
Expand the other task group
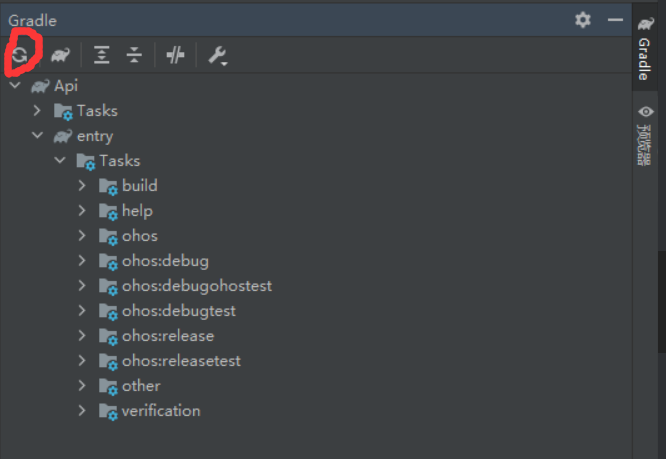(x=84, y=386)
